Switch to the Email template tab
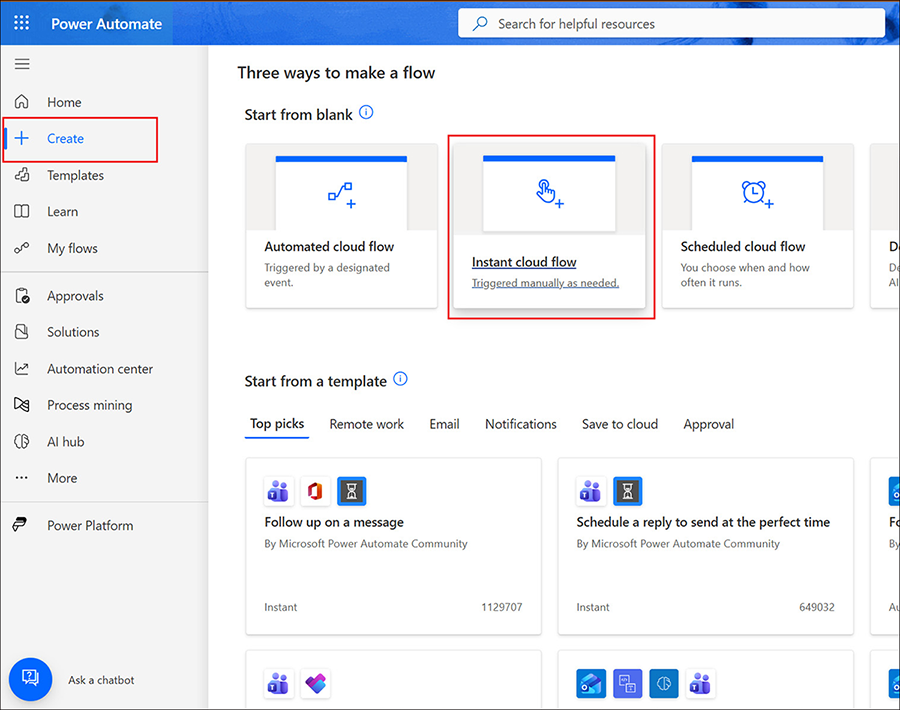 pyautogui.click(x=444, y=424)
